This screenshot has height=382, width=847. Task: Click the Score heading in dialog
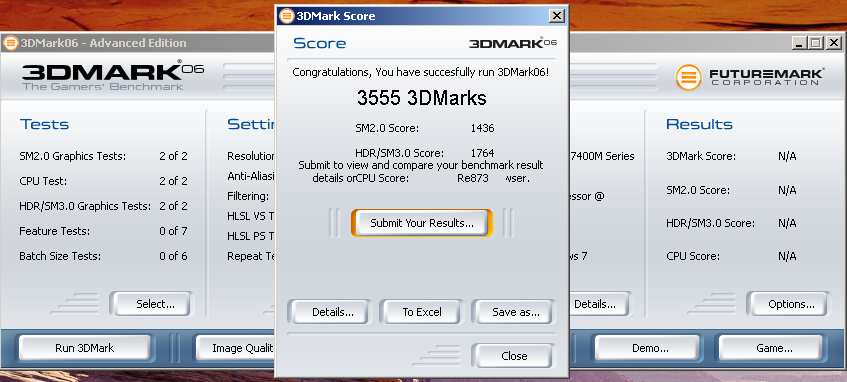[x=319, y=43]
